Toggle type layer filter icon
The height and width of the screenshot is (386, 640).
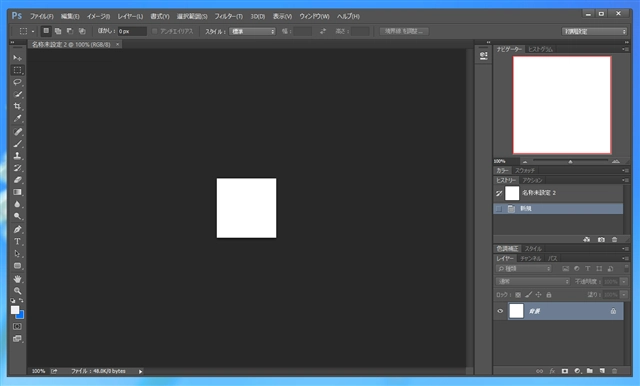[x=587, y=268]
